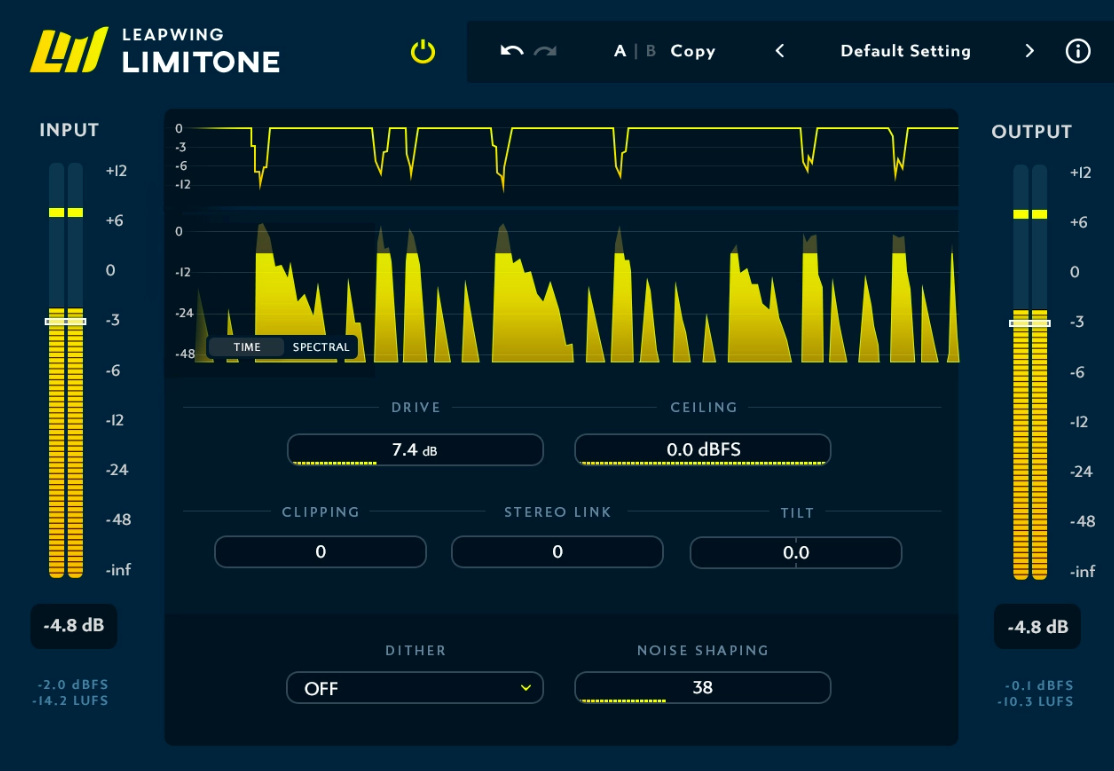
Task: Click the Leapwing logo icon
Action: pyautogui.click(x=69, y=50)
